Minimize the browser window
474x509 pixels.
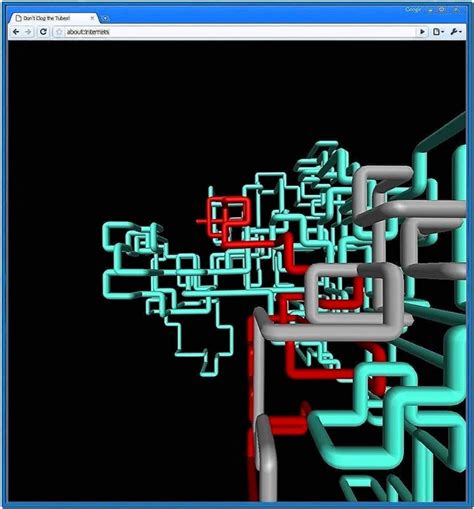pyautogui.click(x=430, y=10)
